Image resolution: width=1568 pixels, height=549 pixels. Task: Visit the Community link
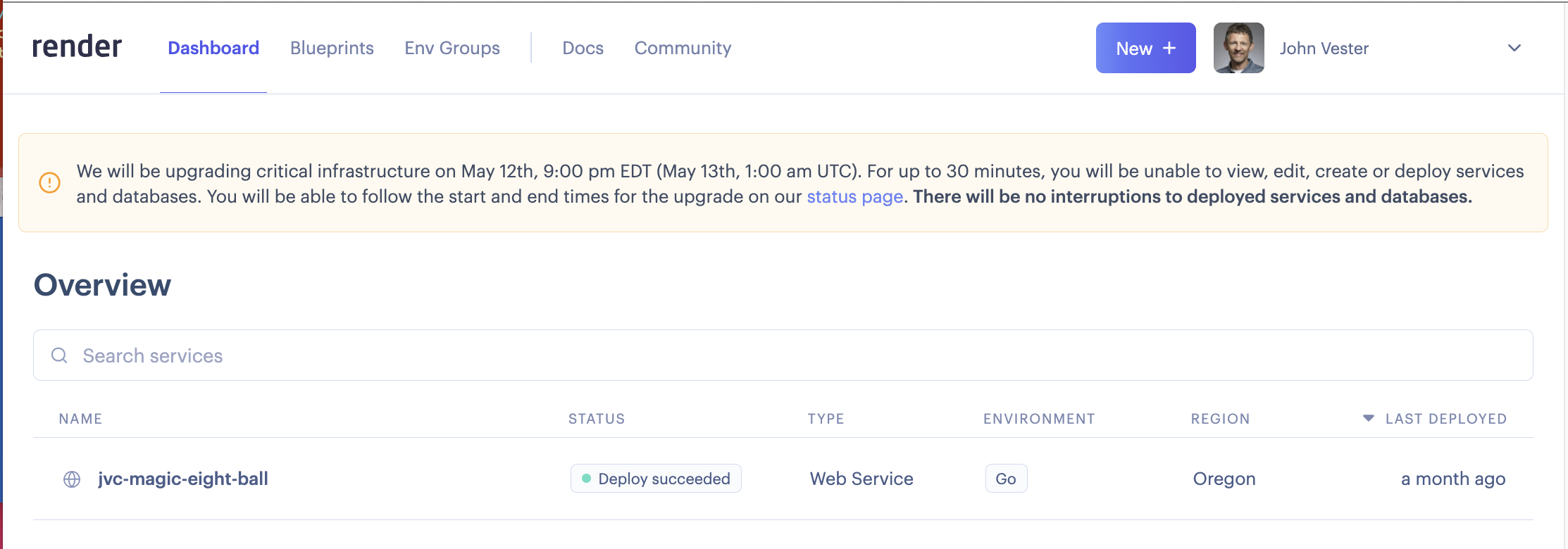(x=683, y=48)
